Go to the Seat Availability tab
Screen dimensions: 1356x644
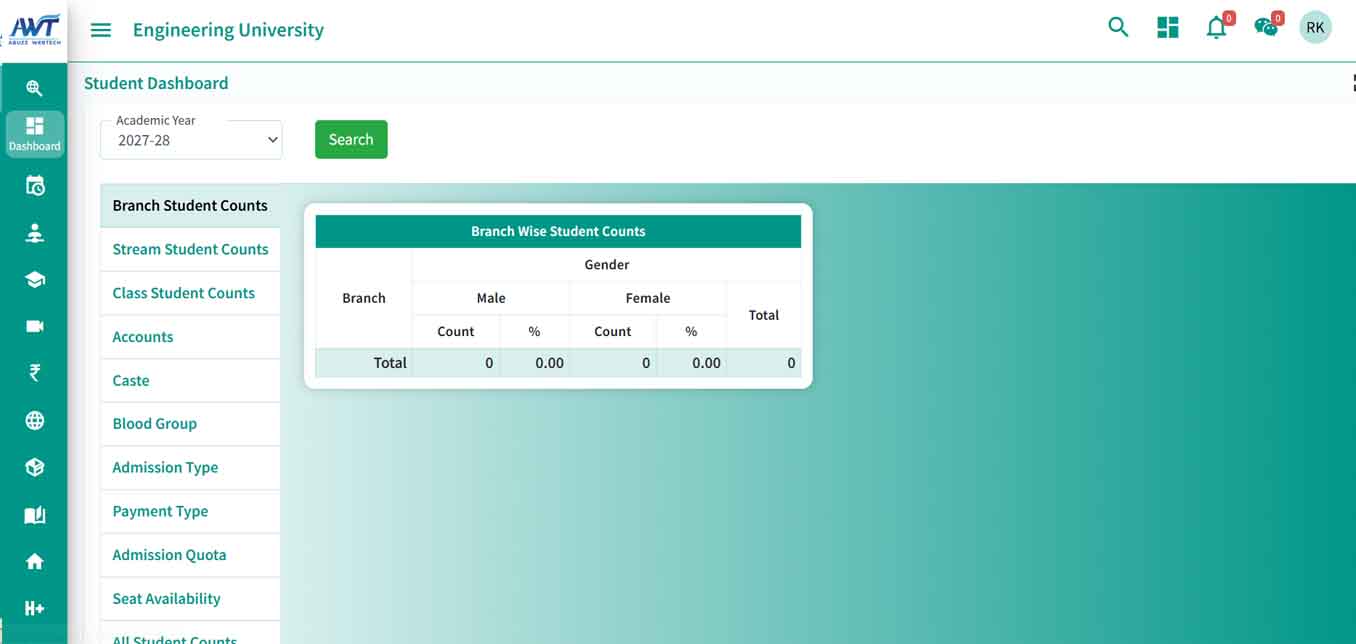pyautogui.click(x=166, y=599)
